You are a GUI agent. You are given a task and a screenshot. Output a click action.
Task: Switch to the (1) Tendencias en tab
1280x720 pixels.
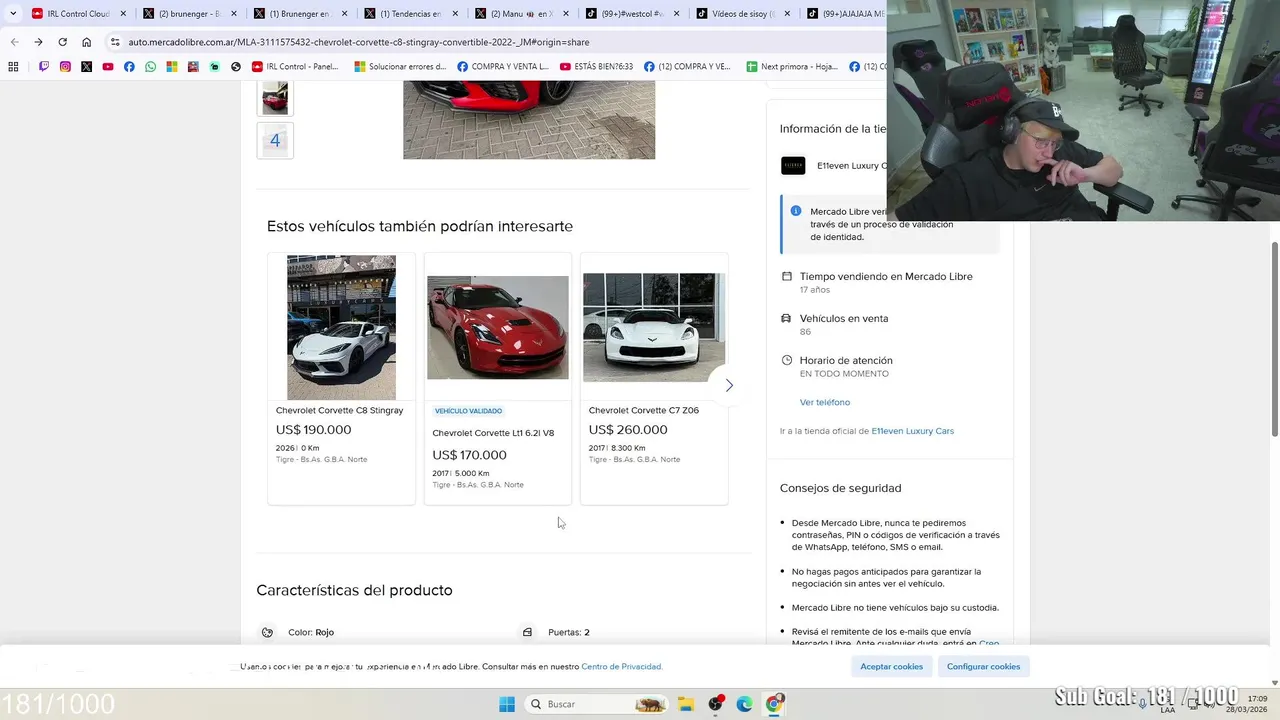(x=409, y=14)
